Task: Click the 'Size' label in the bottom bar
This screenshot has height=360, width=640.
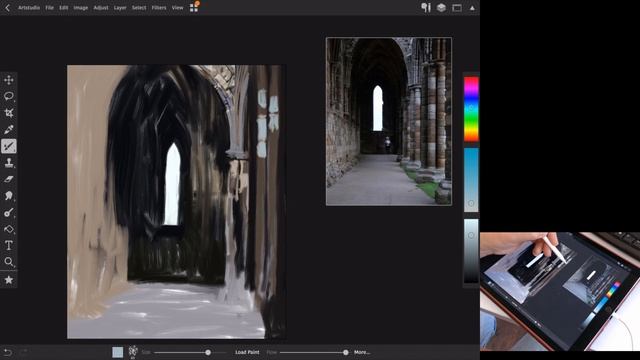Action: click(146, 352)
